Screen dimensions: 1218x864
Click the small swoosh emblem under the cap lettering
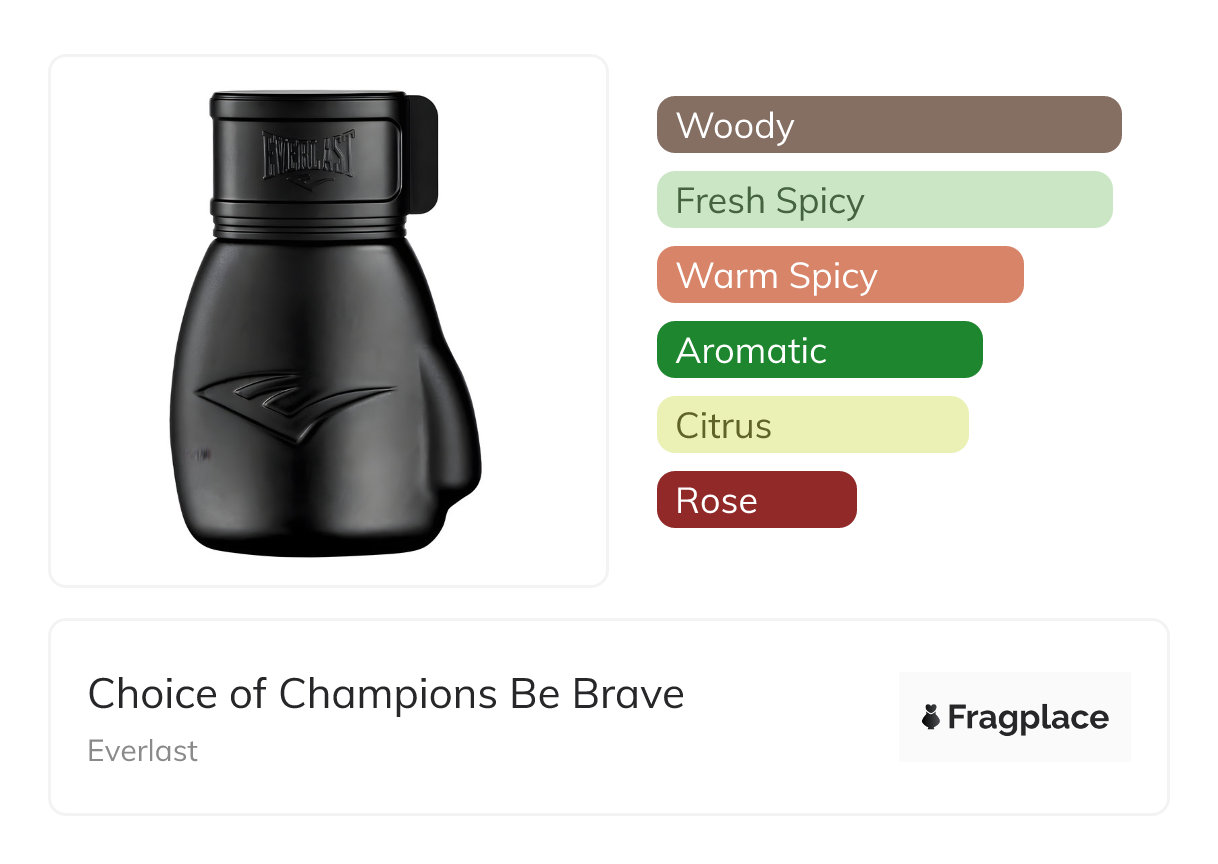(307, 182)
